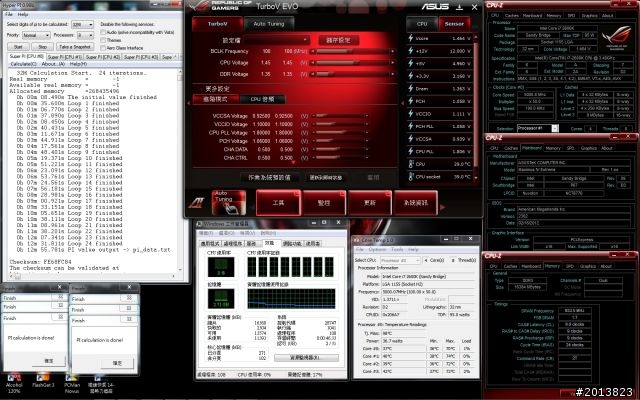Click the DDR Voltage increase arrow
The image size is (640, 400).
[x=393, y=74]
